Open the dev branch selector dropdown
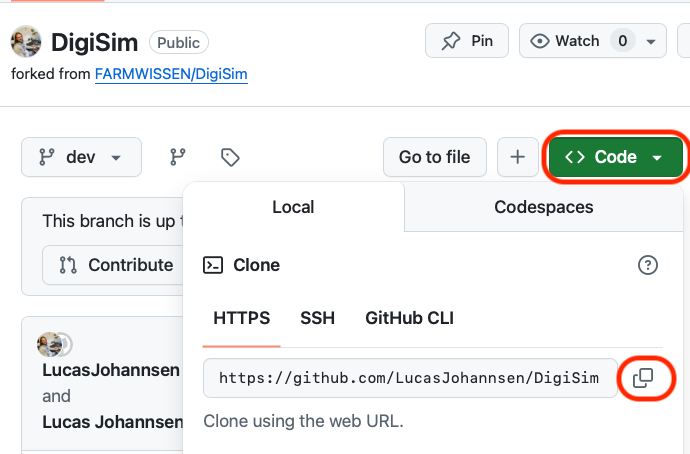 pyautogui.click(x=81, y=157)
